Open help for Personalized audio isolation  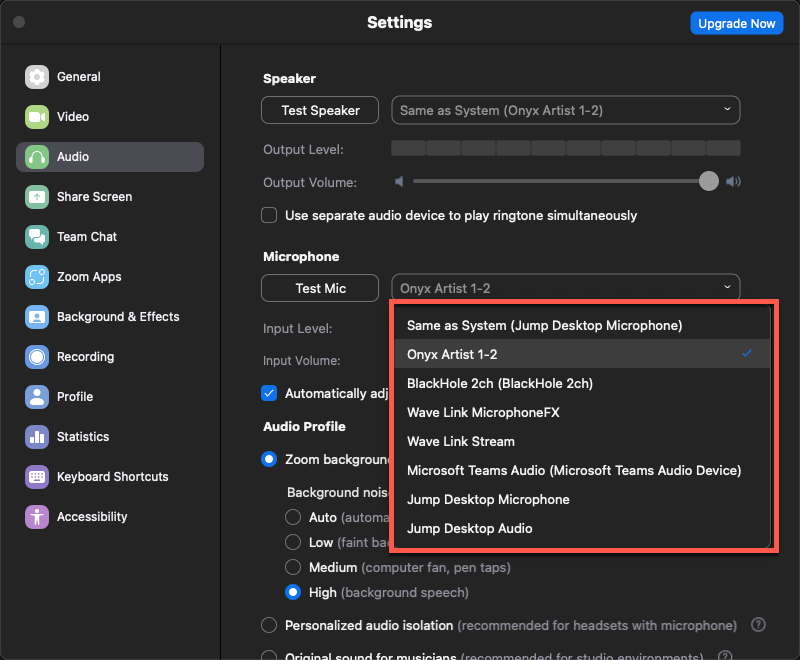tap(758, 625)
